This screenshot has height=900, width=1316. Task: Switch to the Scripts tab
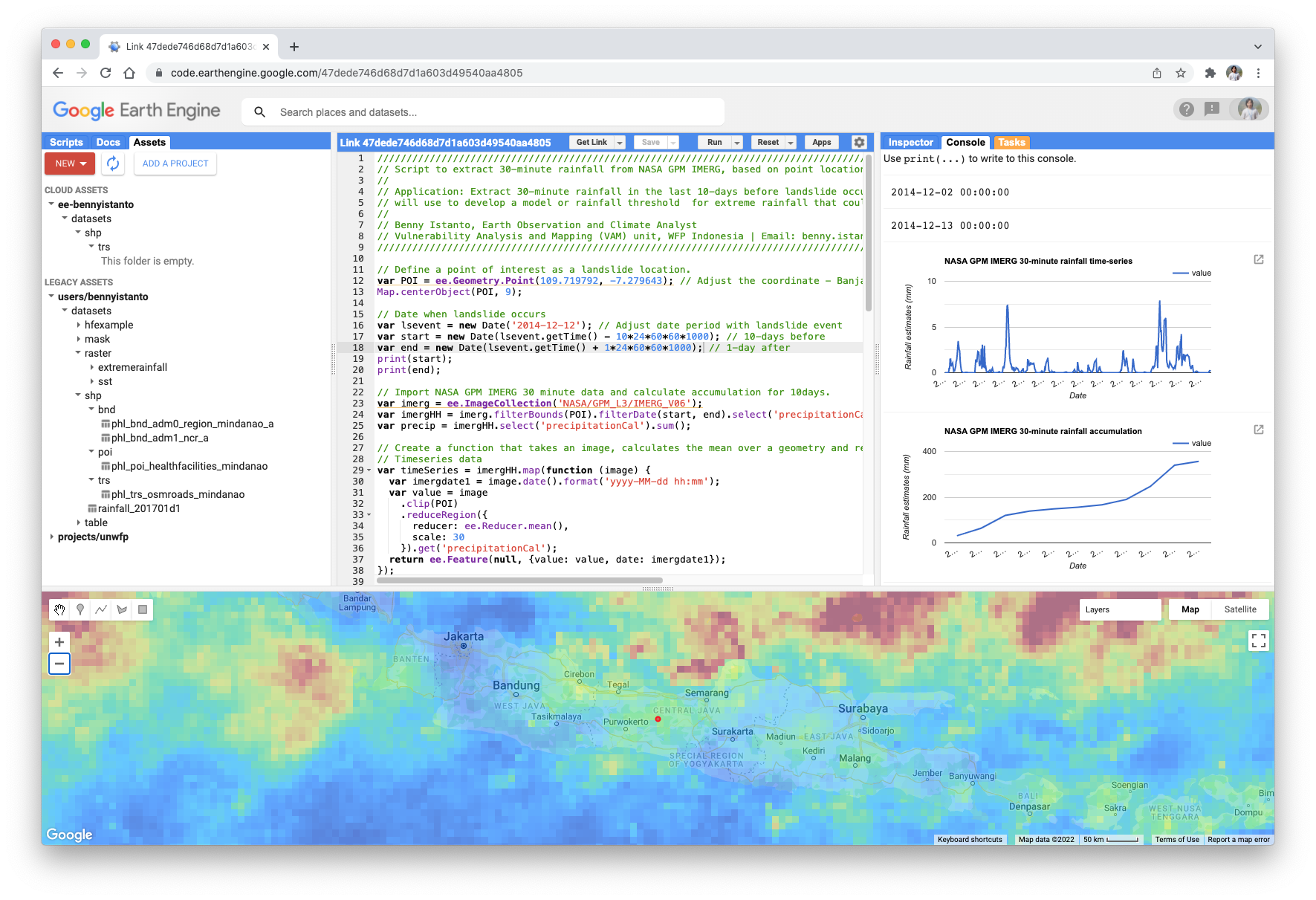[66, 142]
